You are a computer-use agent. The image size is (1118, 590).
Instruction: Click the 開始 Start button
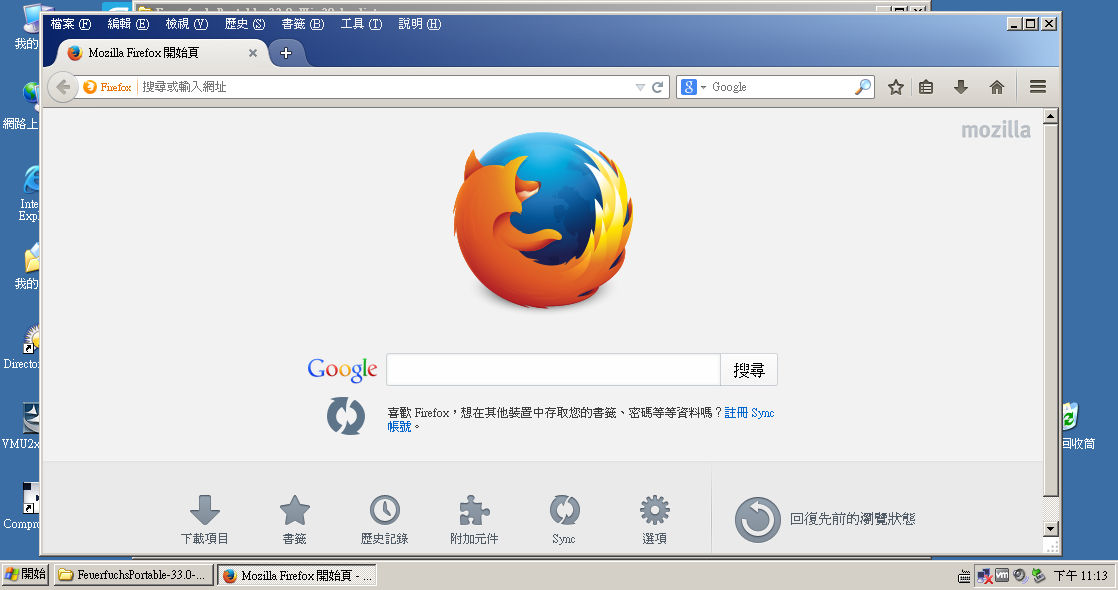pyautogui.click(x=25, y=575)
